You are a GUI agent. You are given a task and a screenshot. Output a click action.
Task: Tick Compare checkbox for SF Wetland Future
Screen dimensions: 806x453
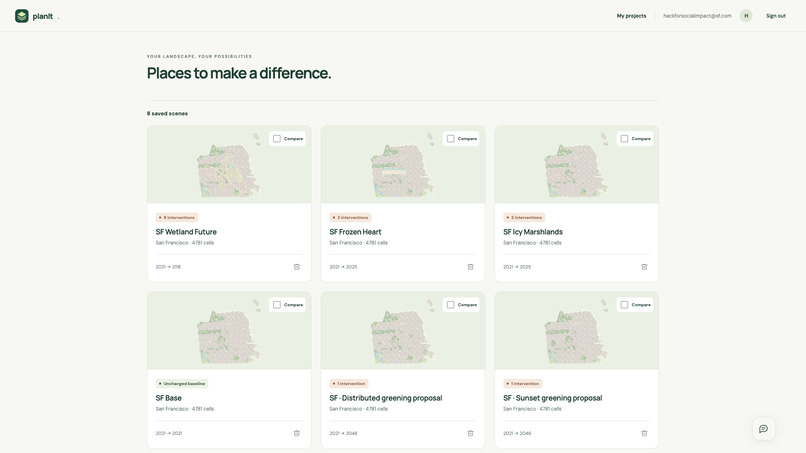click(x=277, y=139)
